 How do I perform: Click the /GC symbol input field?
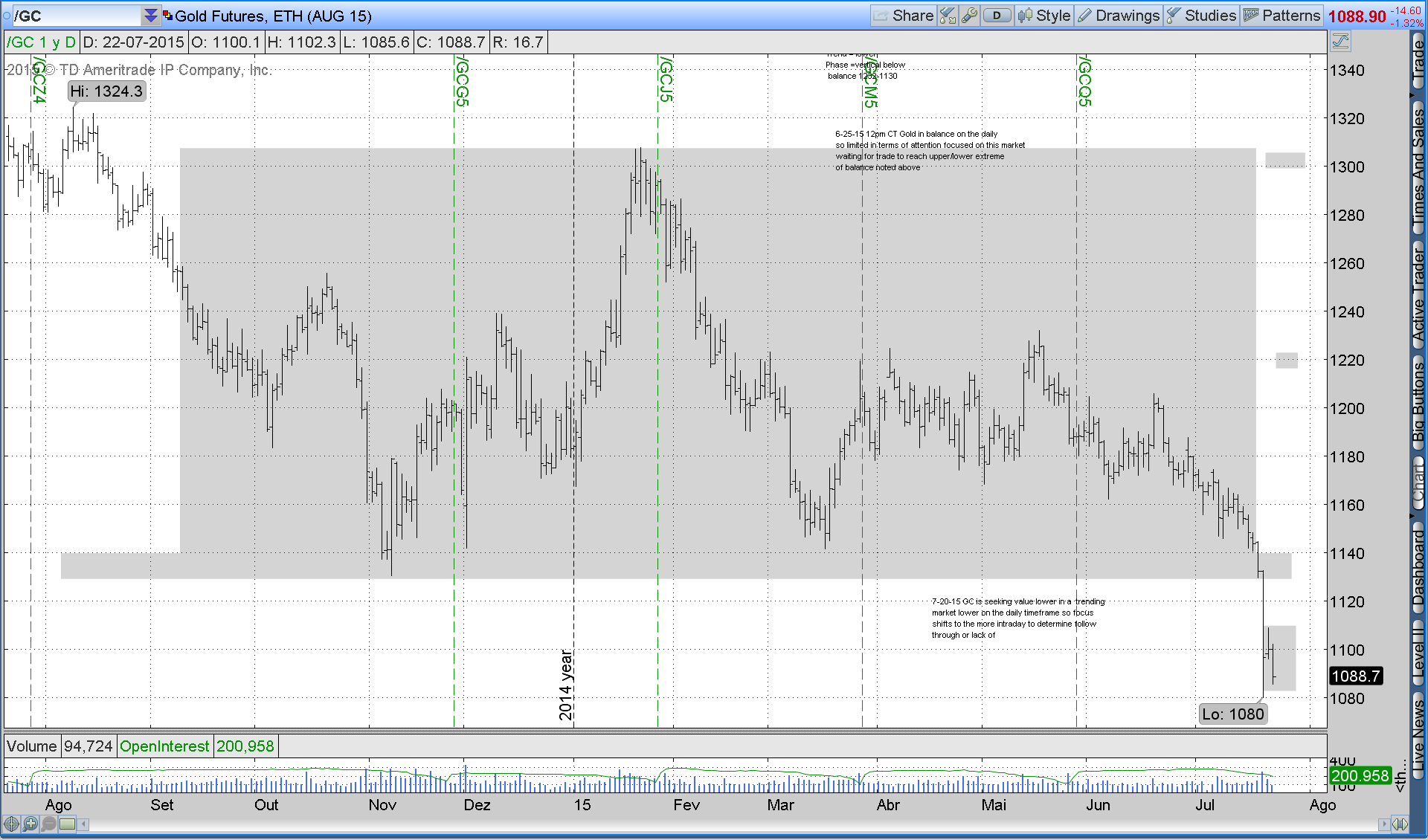tap(74, 16)
